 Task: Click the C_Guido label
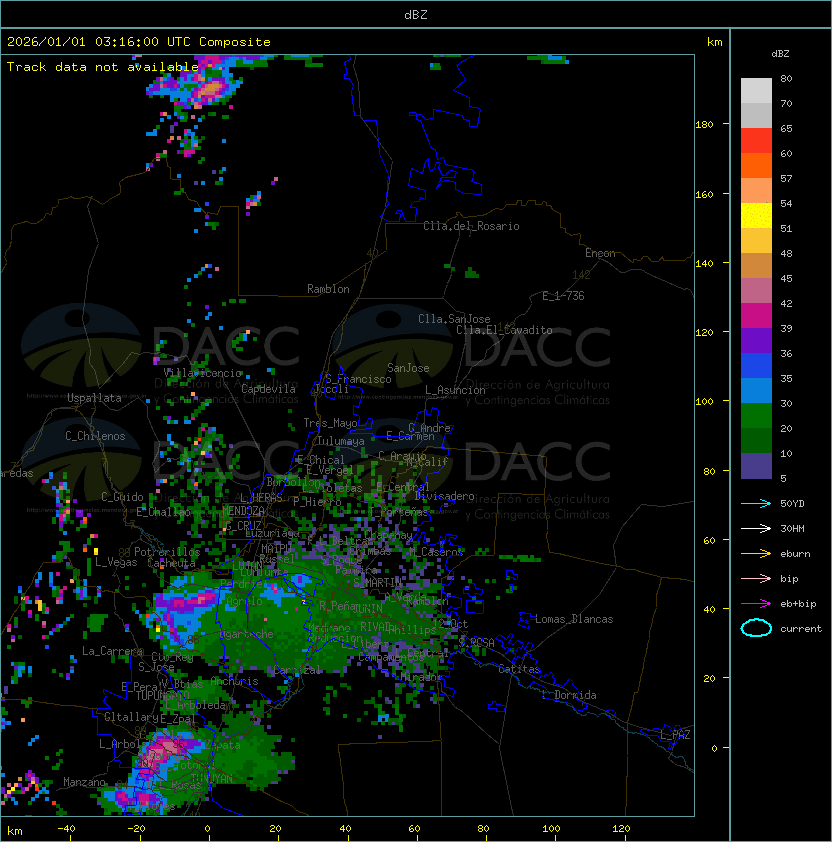coord(122,497)
